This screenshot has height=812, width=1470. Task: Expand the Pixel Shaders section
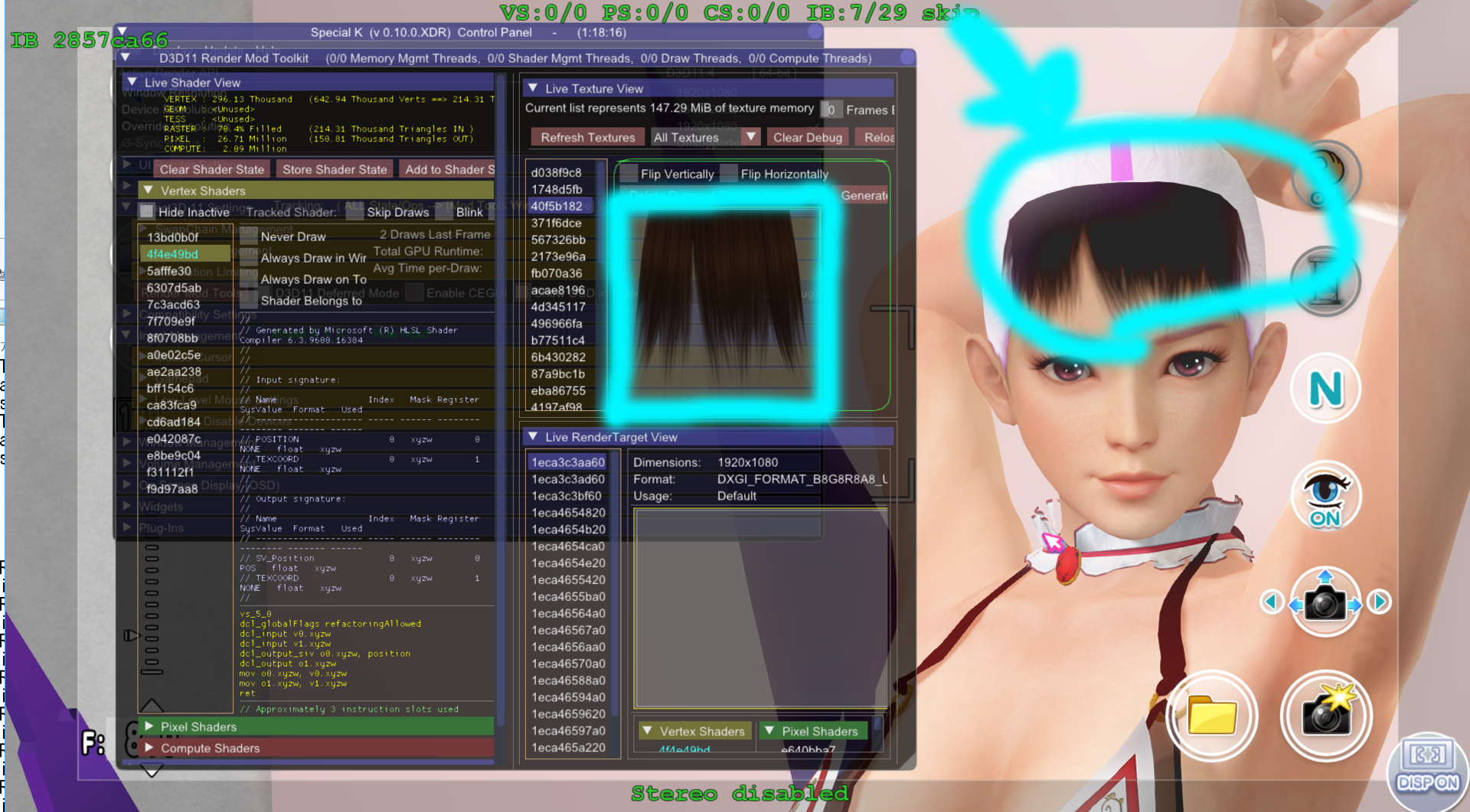coord(149,726)
